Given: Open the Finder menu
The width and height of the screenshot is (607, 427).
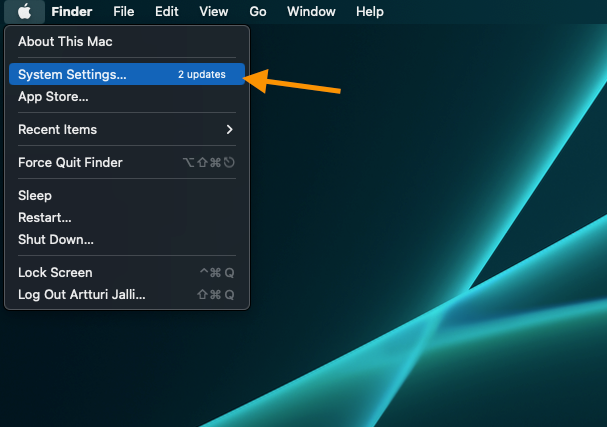Looking at the screenshot, I should (72, 12).
